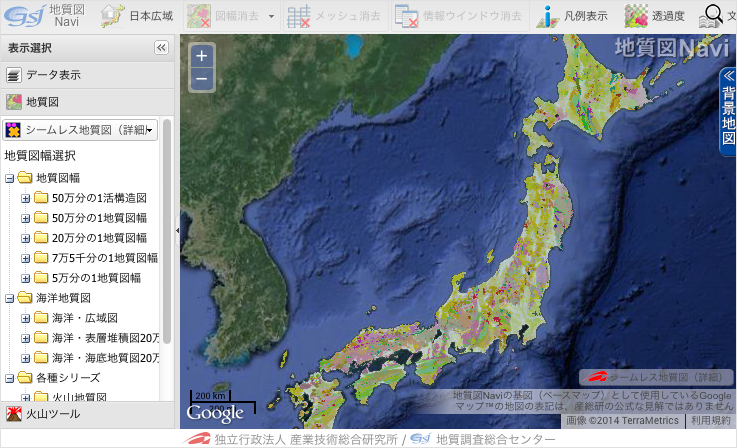Expand 50万分の1活構造図 folder node
Image resolution: width=737 pixels, height=448 pixels.
click(x=25, y=198)
